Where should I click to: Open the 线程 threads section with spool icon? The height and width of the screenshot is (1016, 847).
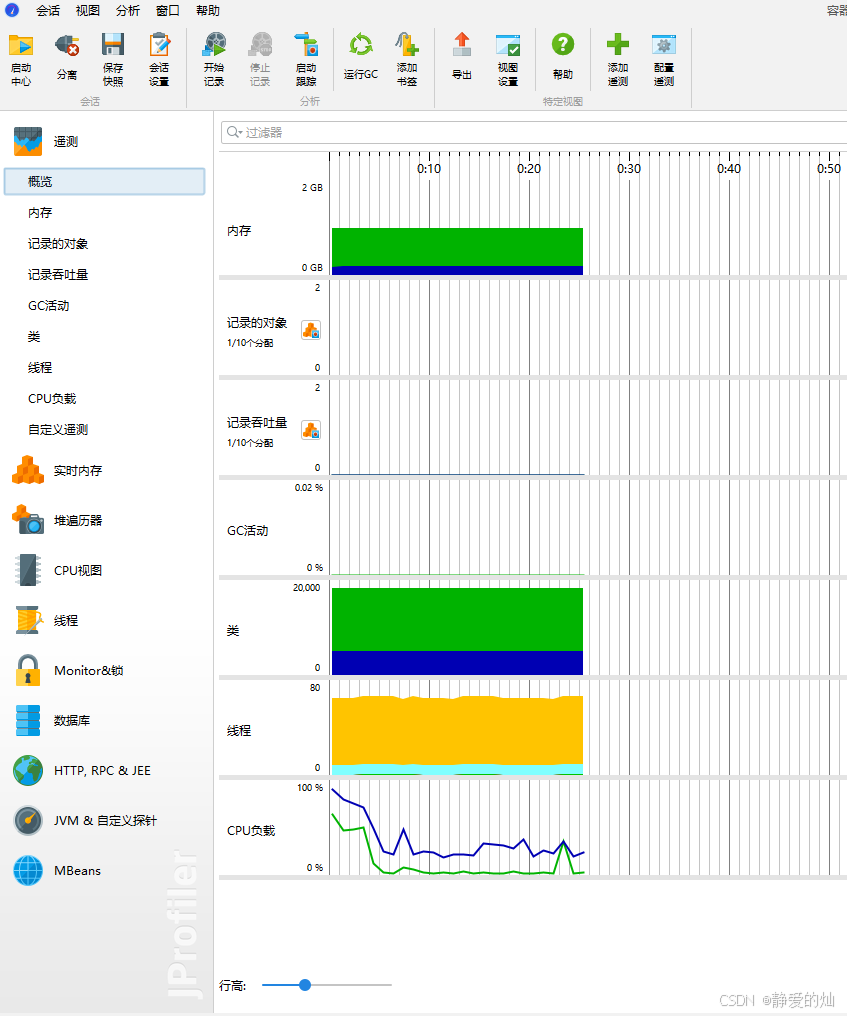[x=45, y=620]
